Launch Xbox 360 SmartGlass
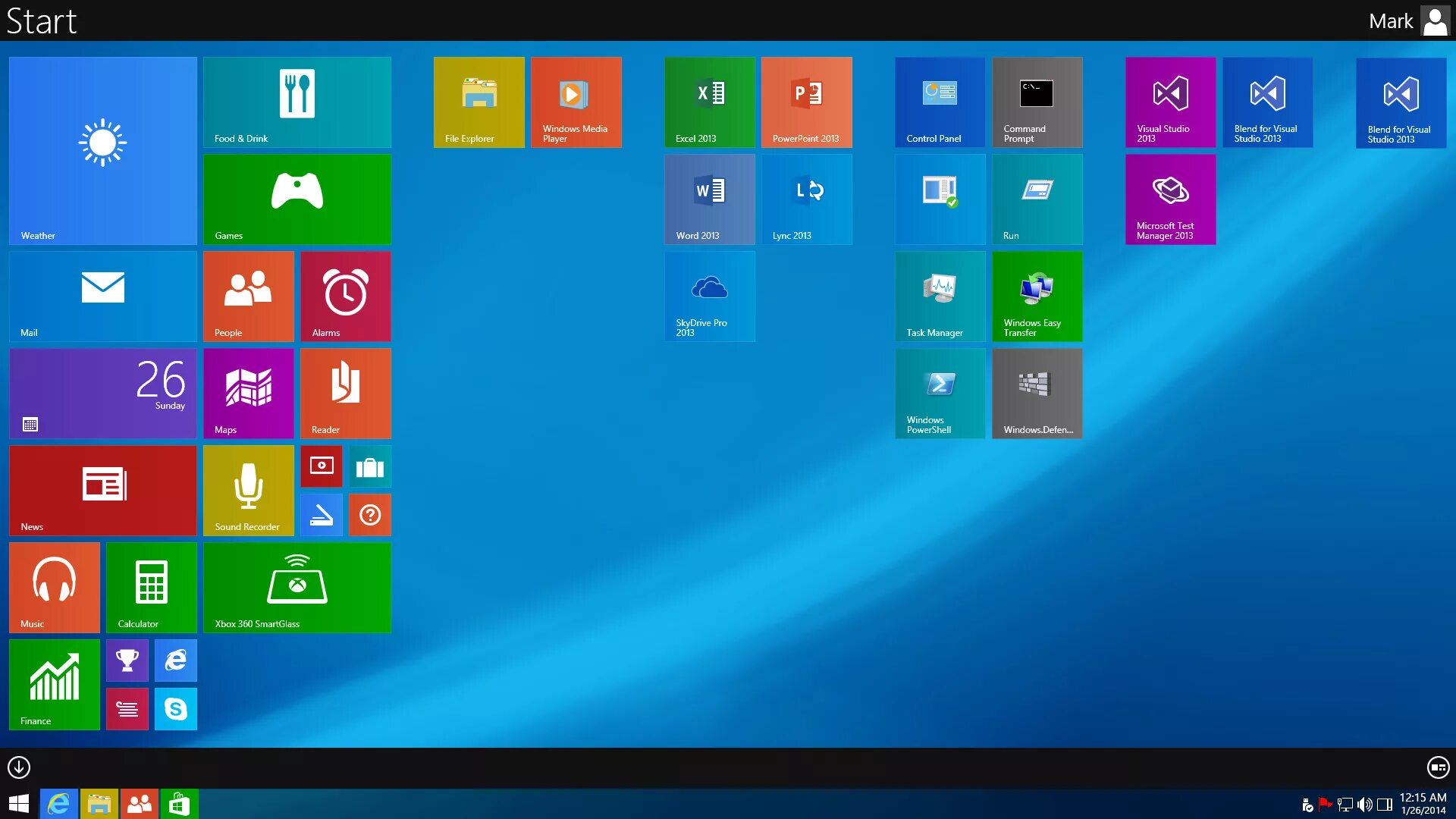Viewport: 1456px width, 819px height. tap(297, 587)
